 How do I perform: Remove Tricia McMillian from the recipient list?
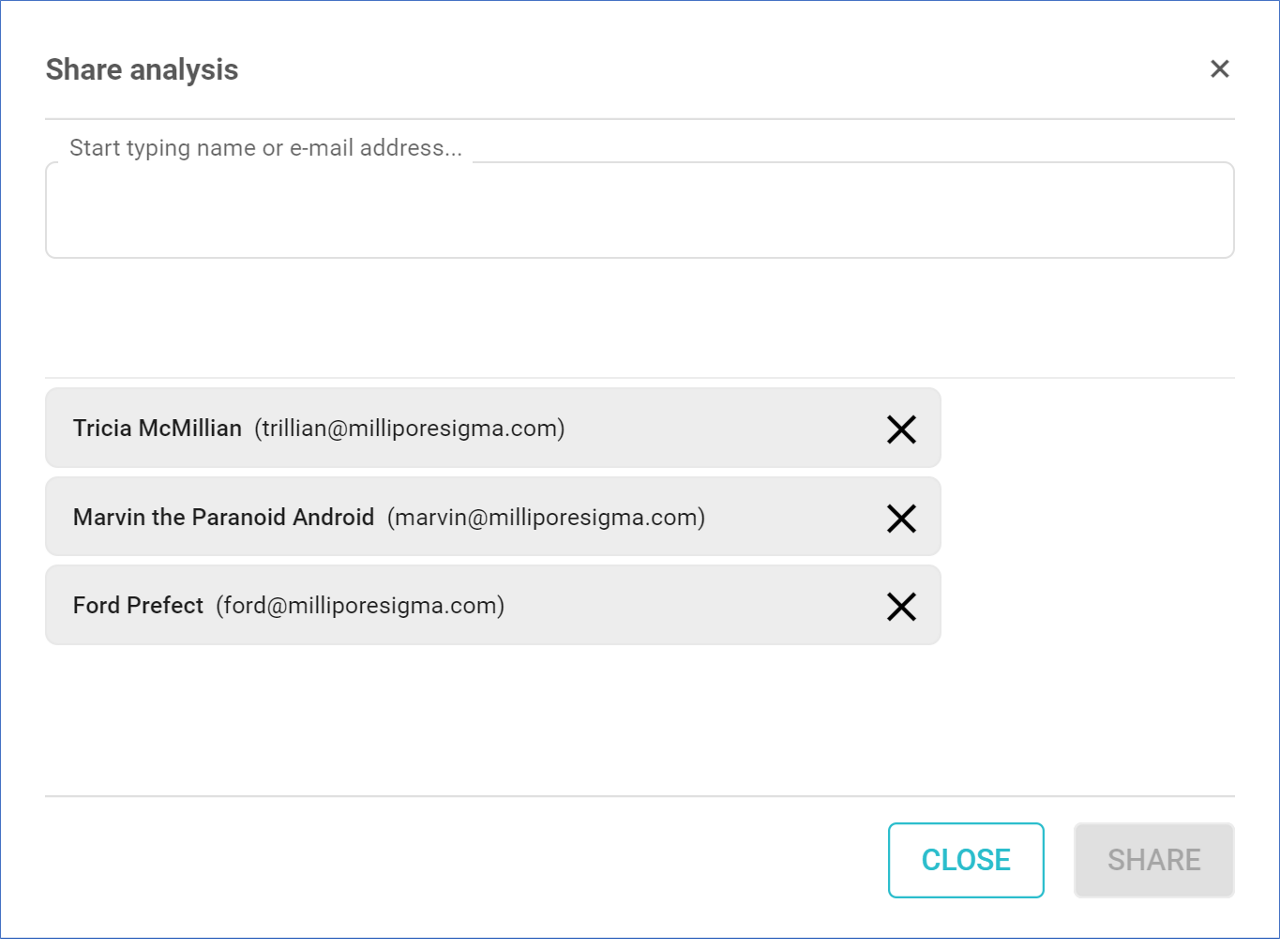coord(901,430)
